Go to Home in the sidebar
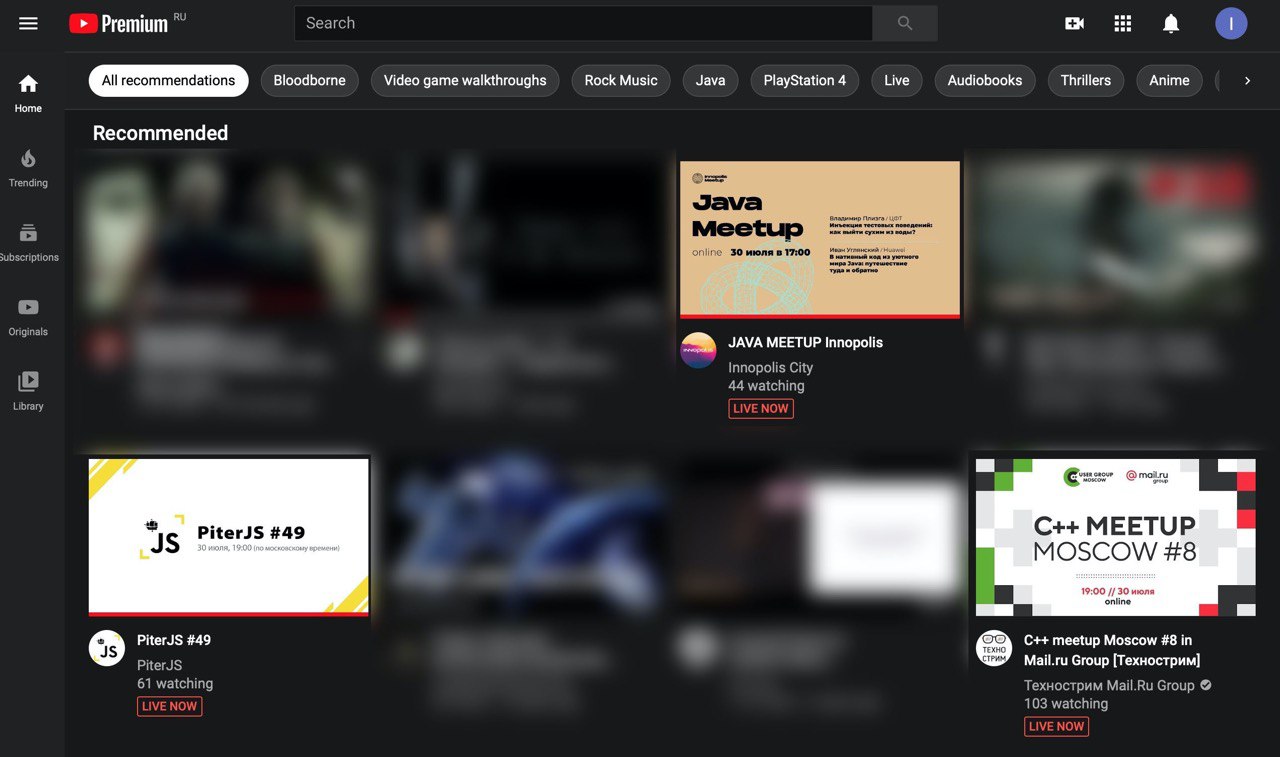This screenshot has height=757, width=1280. pyautogui.click(x=28, y=93)
